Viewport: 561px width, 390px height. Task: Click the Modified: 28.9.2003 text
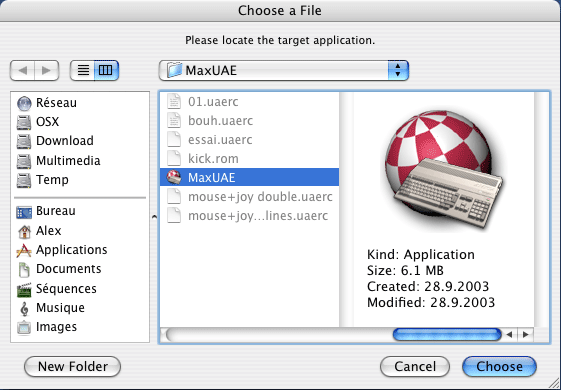431,303
